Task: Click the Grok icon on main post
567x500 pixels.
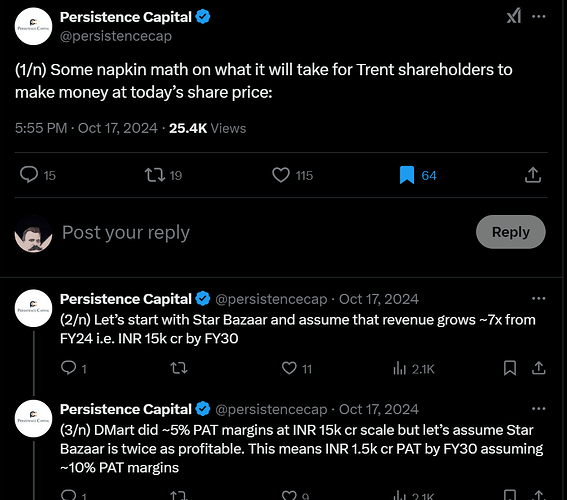Action: pos(514,16)
